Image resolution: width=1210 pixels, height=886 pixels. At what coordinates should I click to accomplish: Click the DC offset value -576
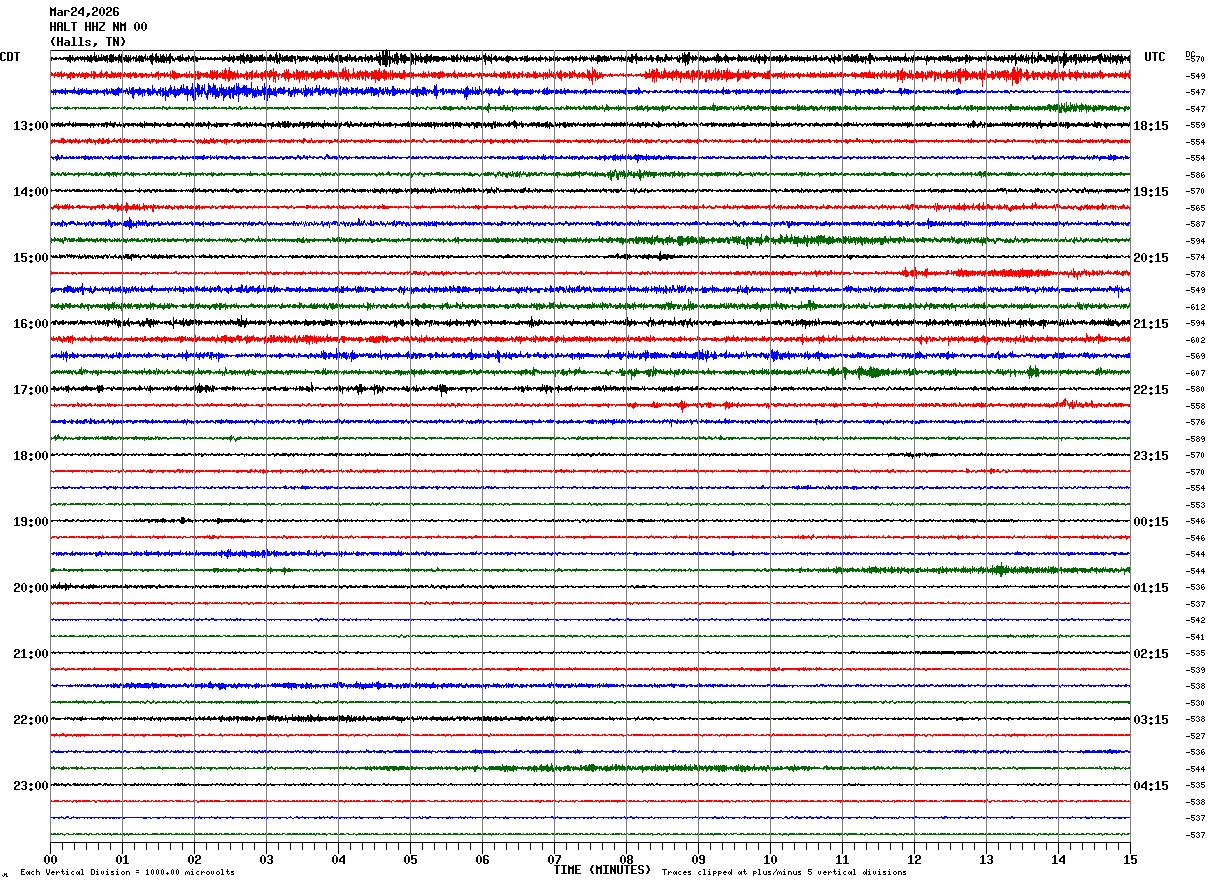pos(1195,422)
